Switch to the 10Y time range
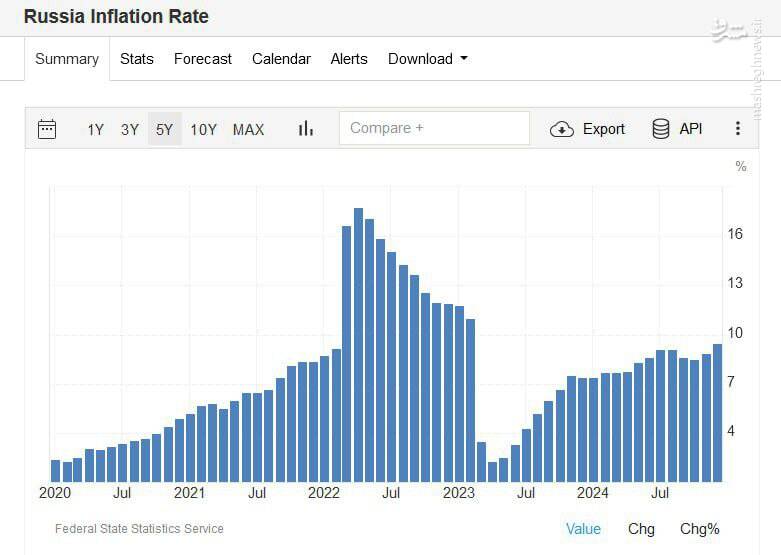 coord(203,129)
